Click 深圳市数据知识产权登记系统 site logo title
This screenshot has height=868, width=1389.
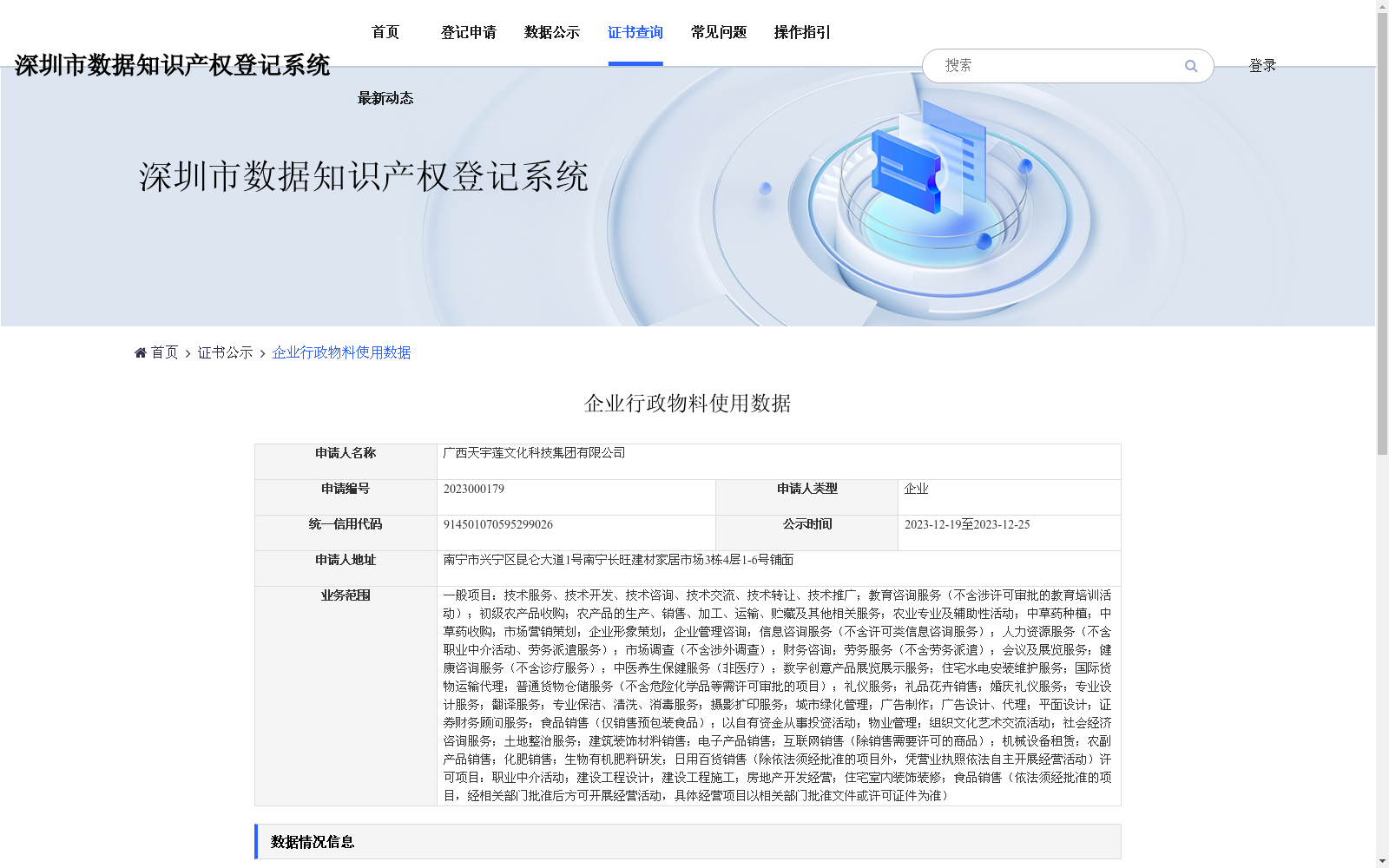[x=172, y=65]
